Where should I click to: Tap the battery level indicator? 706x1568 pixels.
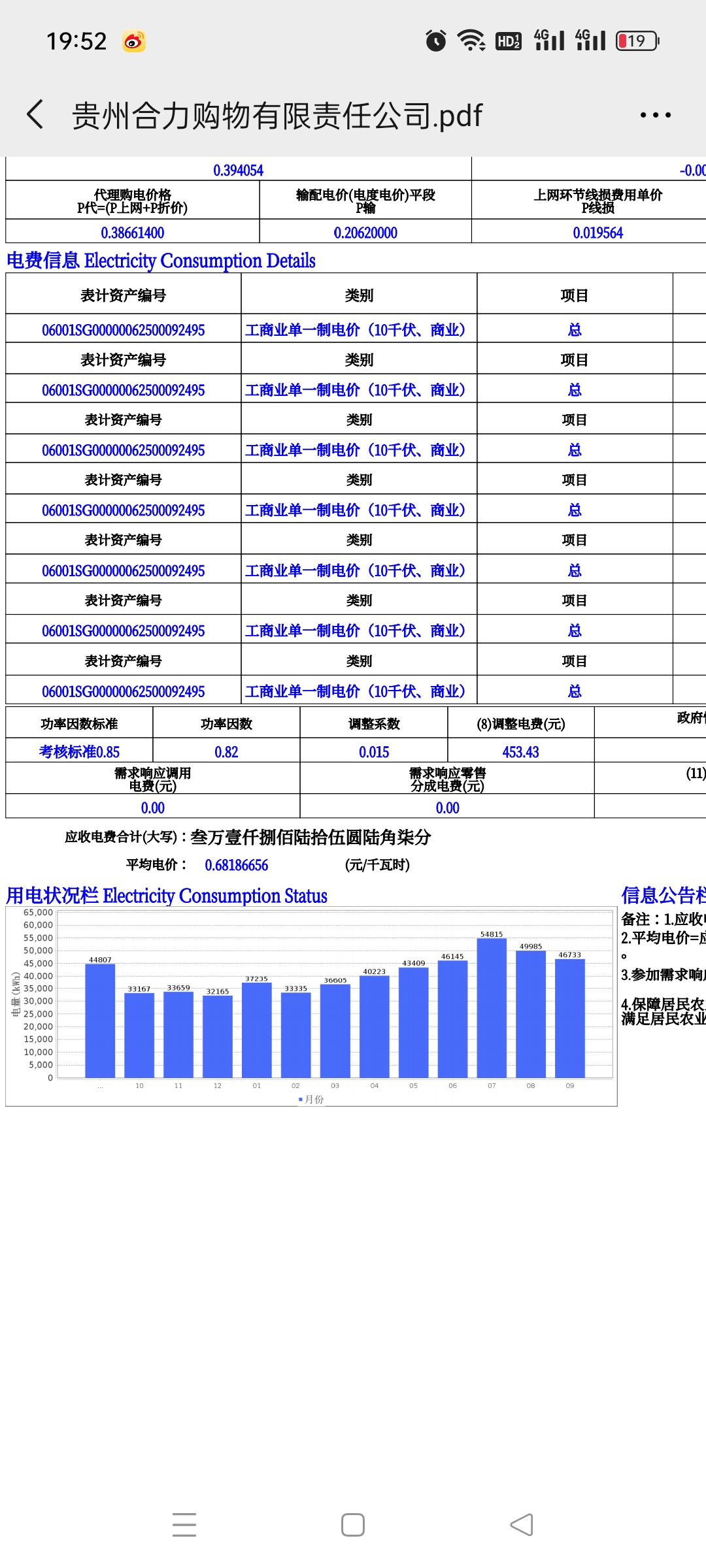637,41
